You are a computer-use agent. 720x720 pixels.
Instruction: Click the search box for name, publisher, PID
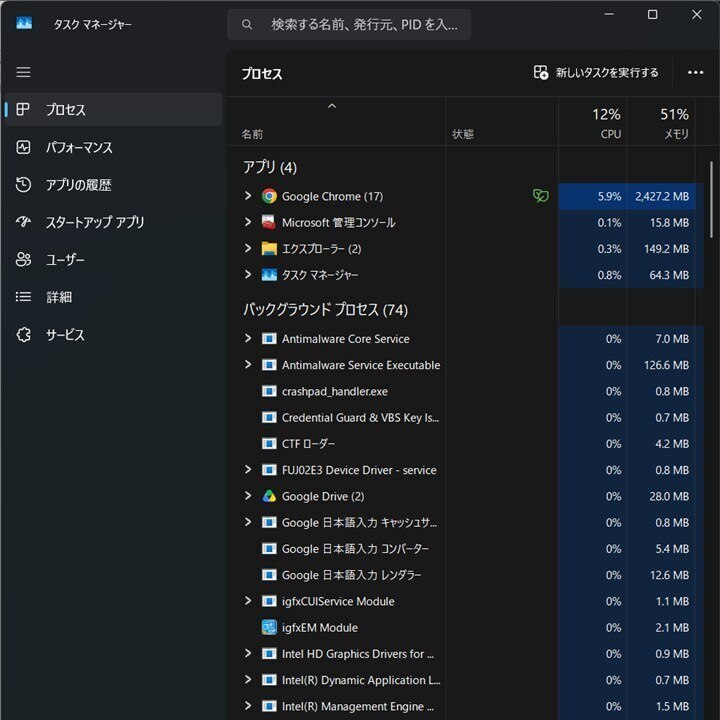tap(349, 24)
